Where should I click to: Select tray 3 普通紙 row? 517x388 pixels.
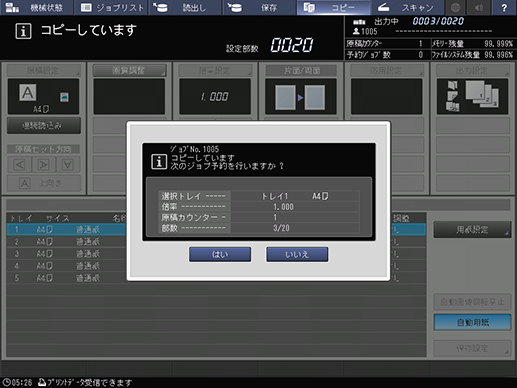click(216, 254)
